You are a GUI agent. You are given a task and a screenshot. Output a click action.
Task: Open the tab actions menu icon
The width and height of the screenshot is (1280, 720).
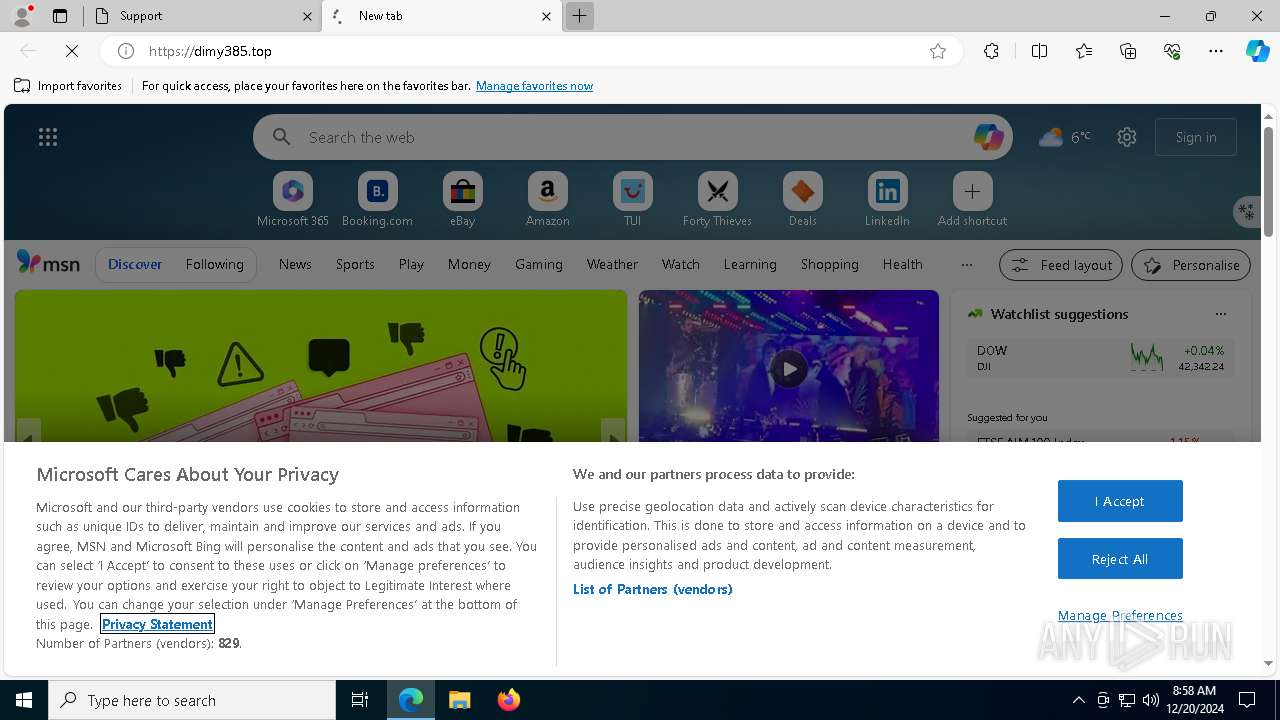[x=60, y=16]
